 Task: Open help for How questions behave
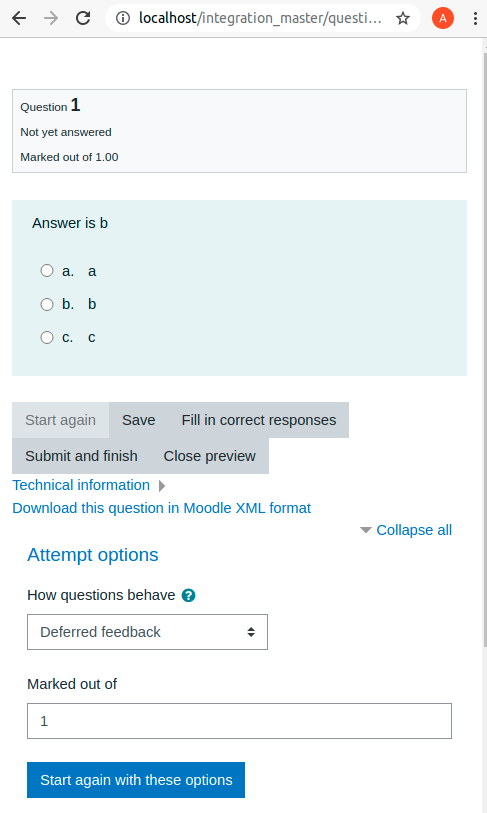(189, 595)
